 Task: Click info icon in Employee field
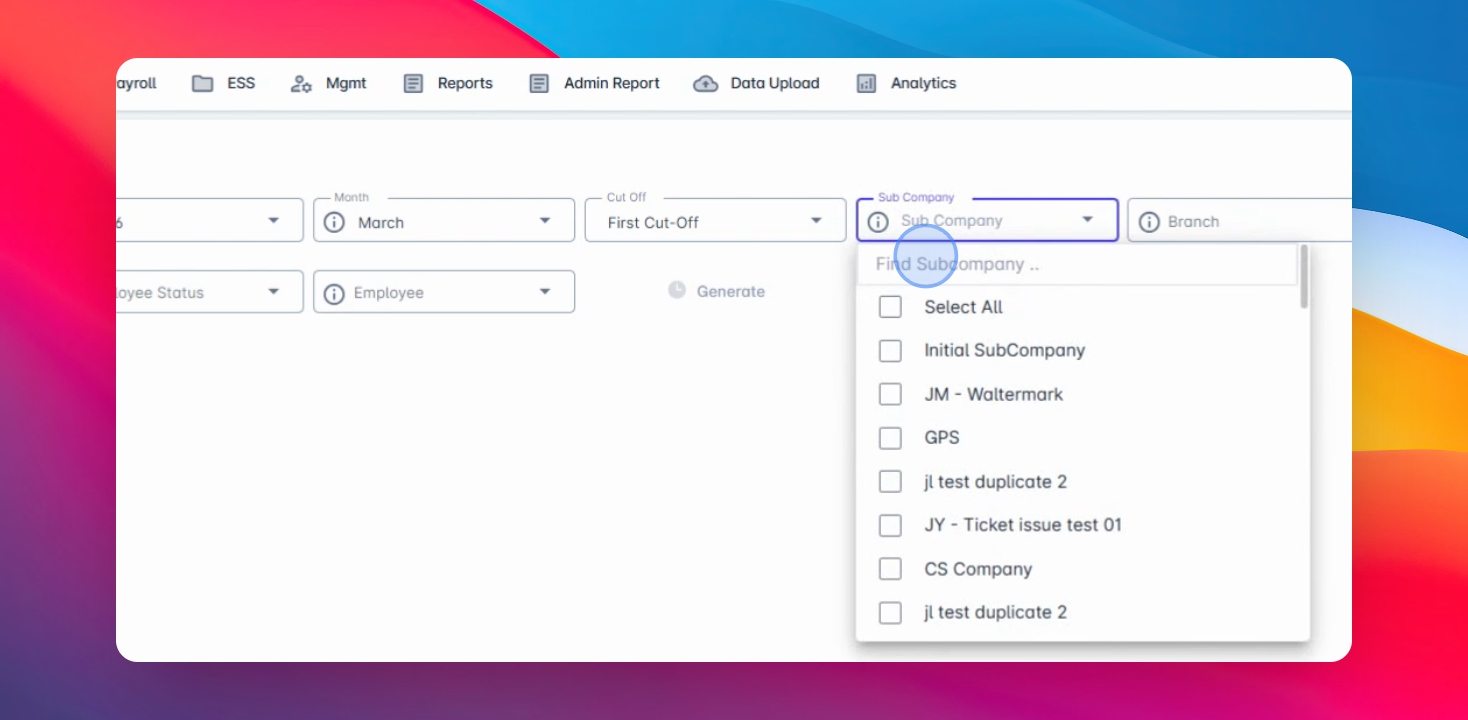tap(334, 293)
